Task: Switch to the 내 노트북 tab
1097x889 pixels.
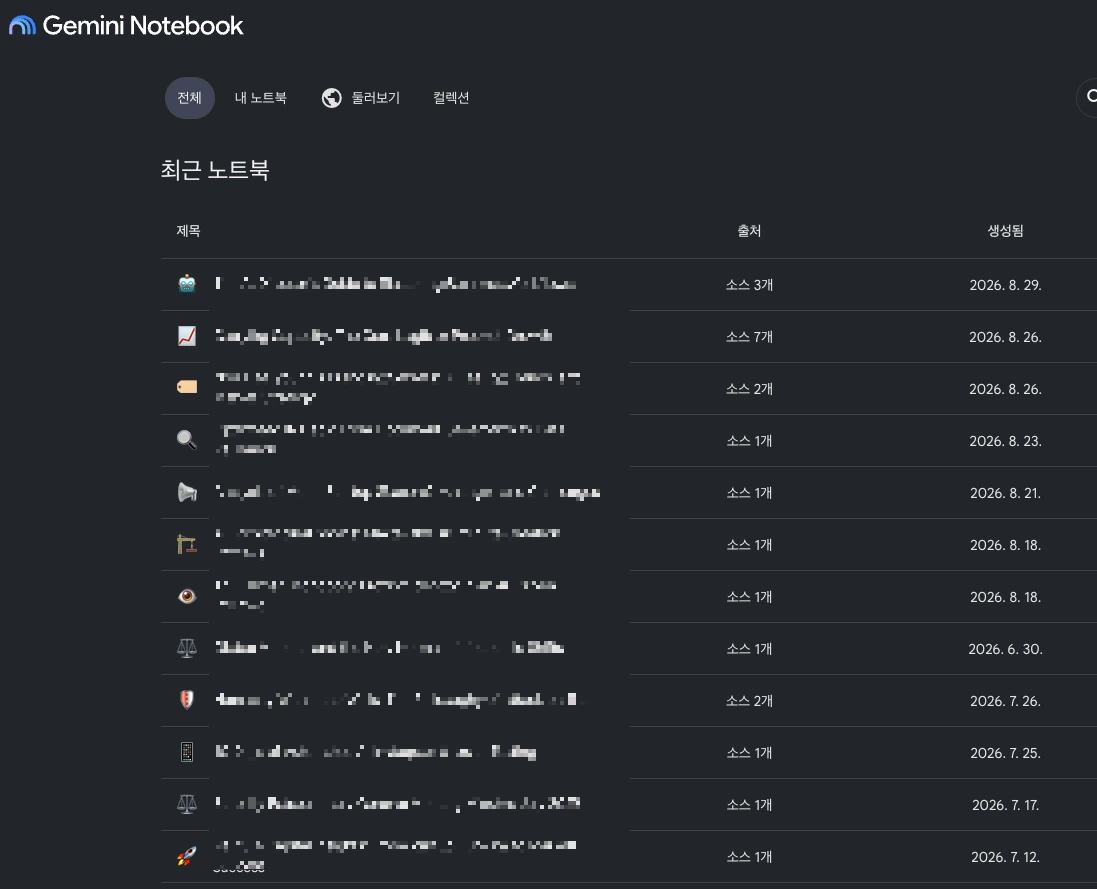Action: (260, 98)
